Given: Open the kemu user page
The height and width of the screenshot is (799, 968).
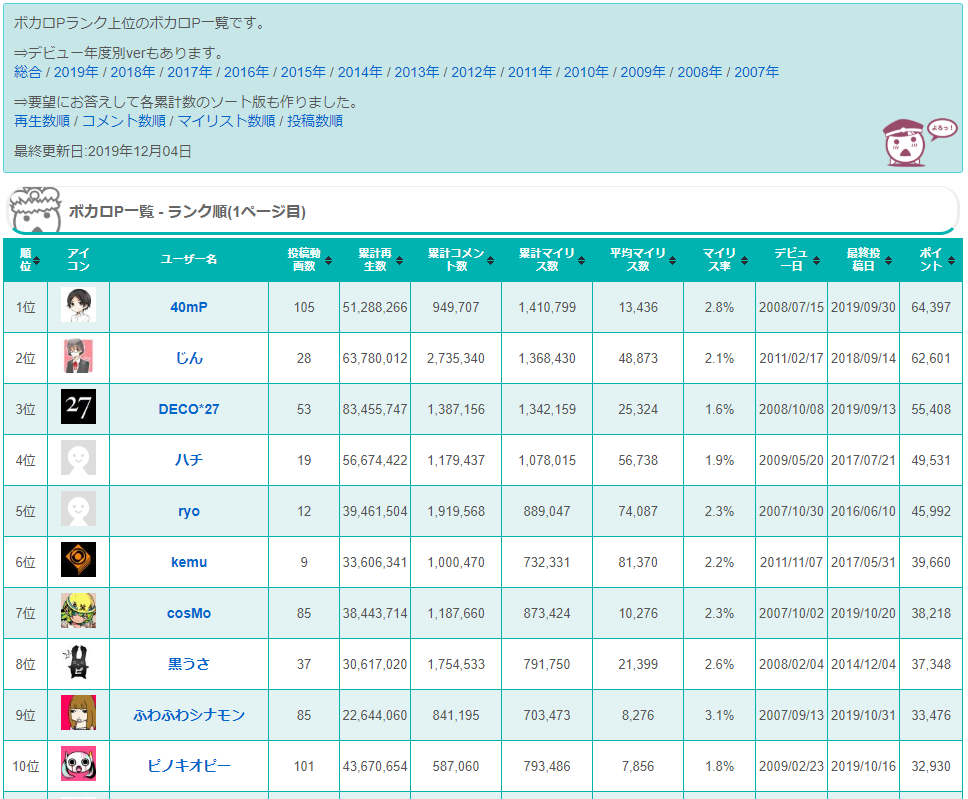Looking at the screenshot, I should tap(189, 562).
